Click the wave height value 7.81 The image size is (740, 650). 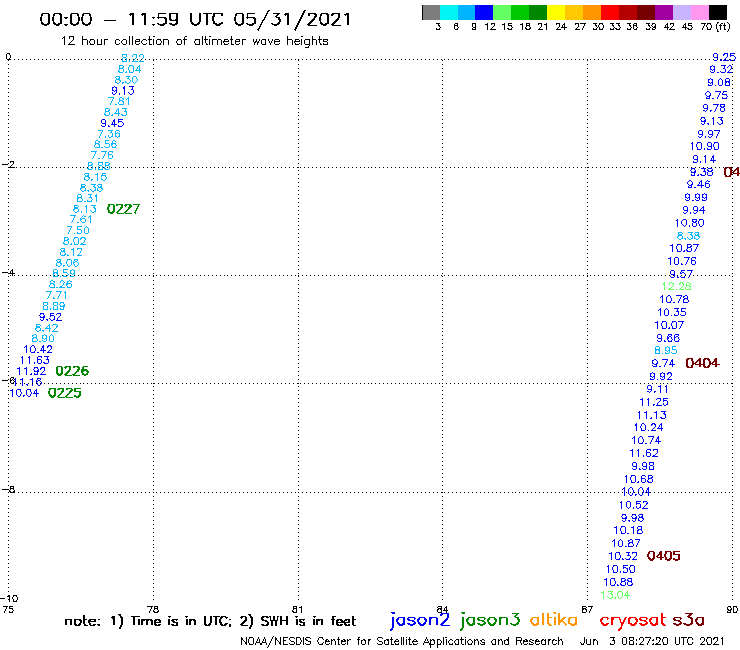pyautogui.click(x=119, y=101)
